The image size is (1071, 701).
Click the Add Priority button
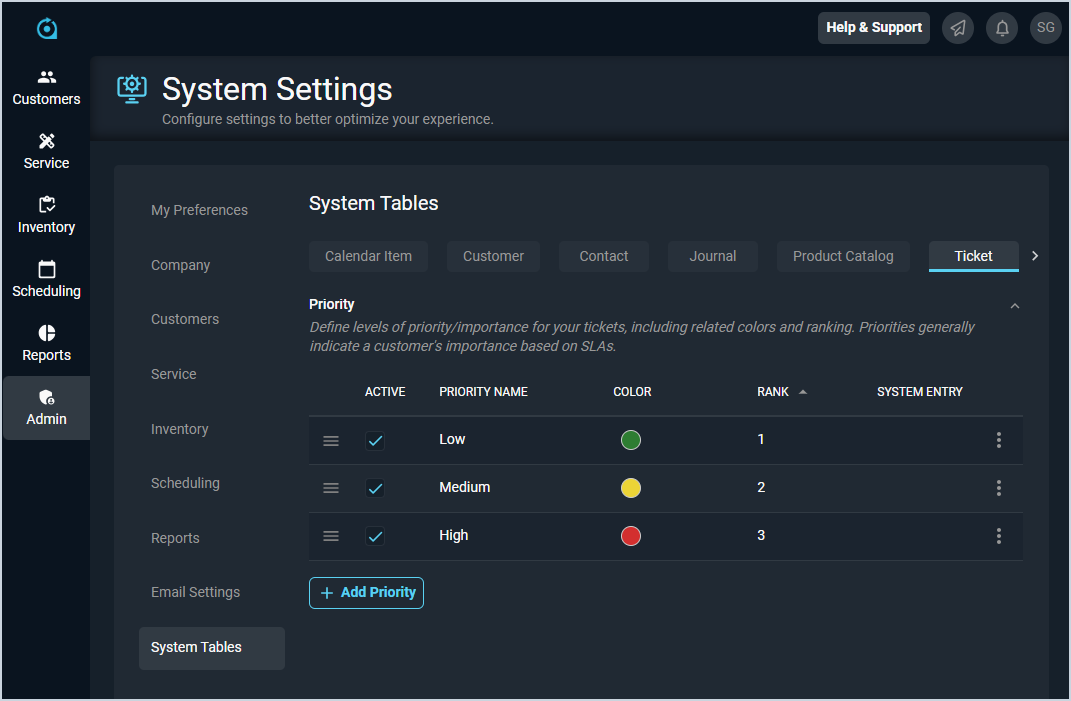tap(366, 593)
